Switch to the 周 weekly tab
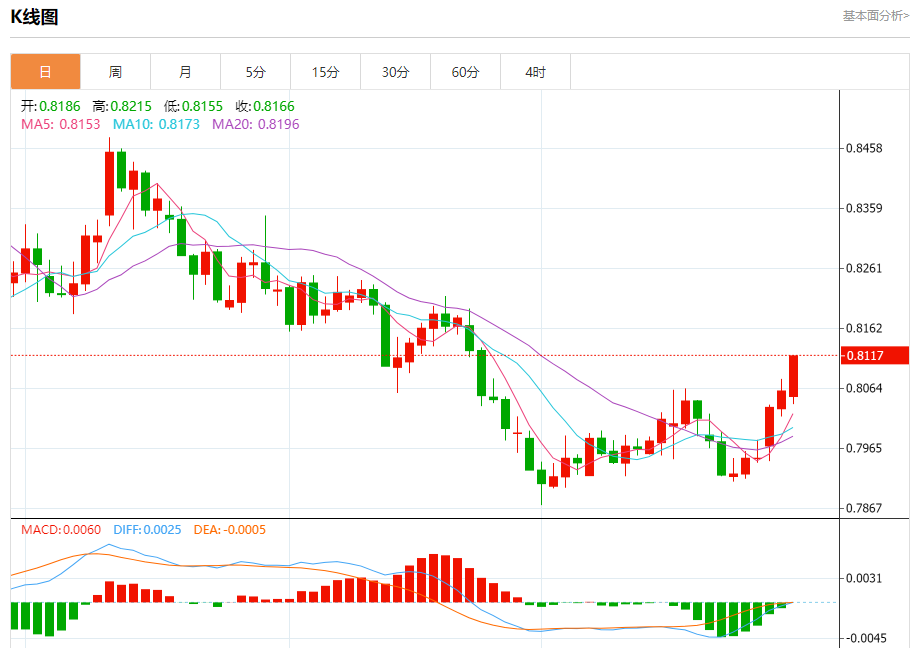The height and width of the screenshot is (648, 916). [x=116, y=72]
